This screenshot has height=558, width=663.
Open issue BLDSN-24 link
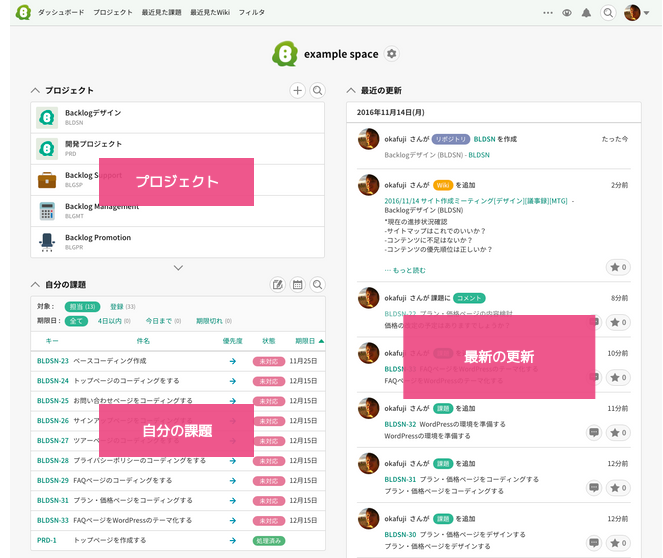53,381
